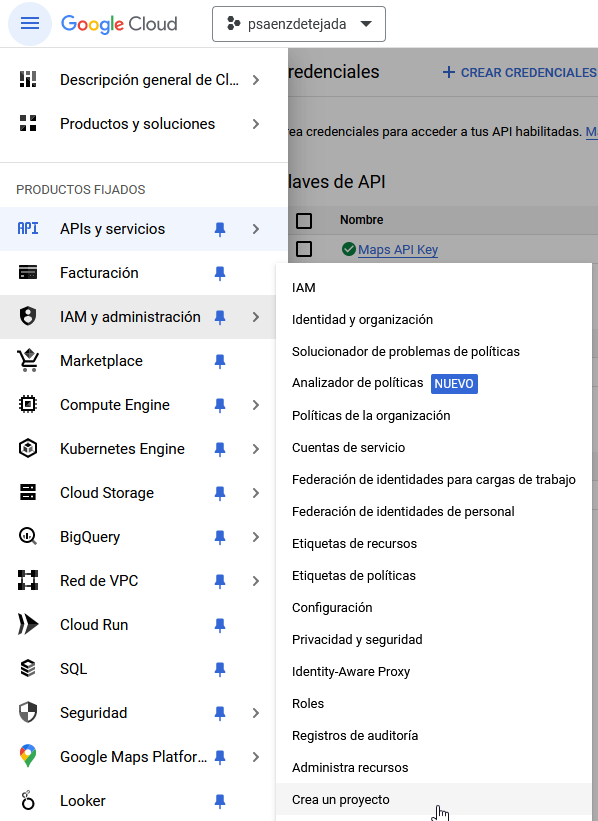Click the Cloud Run arrows icon
The image size is (598, 821).
click(x=28, y=624)
